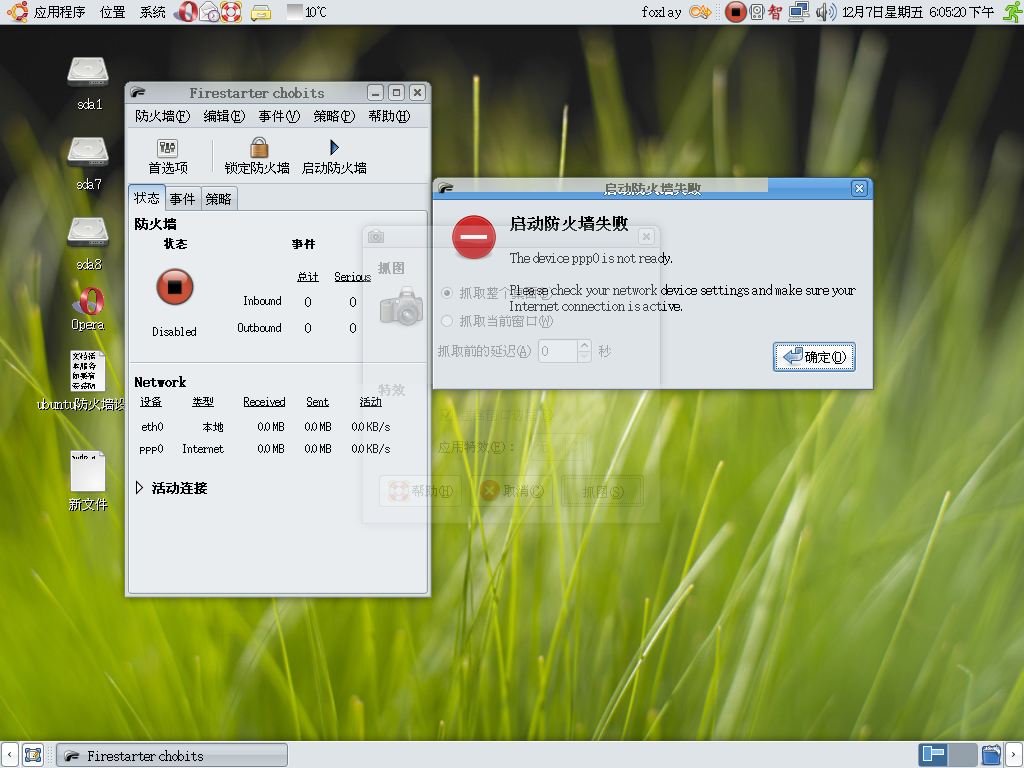Open the 系统 system menu
Image resolution: width=1024 pixels, height=768 pixels.
[153, 12]
